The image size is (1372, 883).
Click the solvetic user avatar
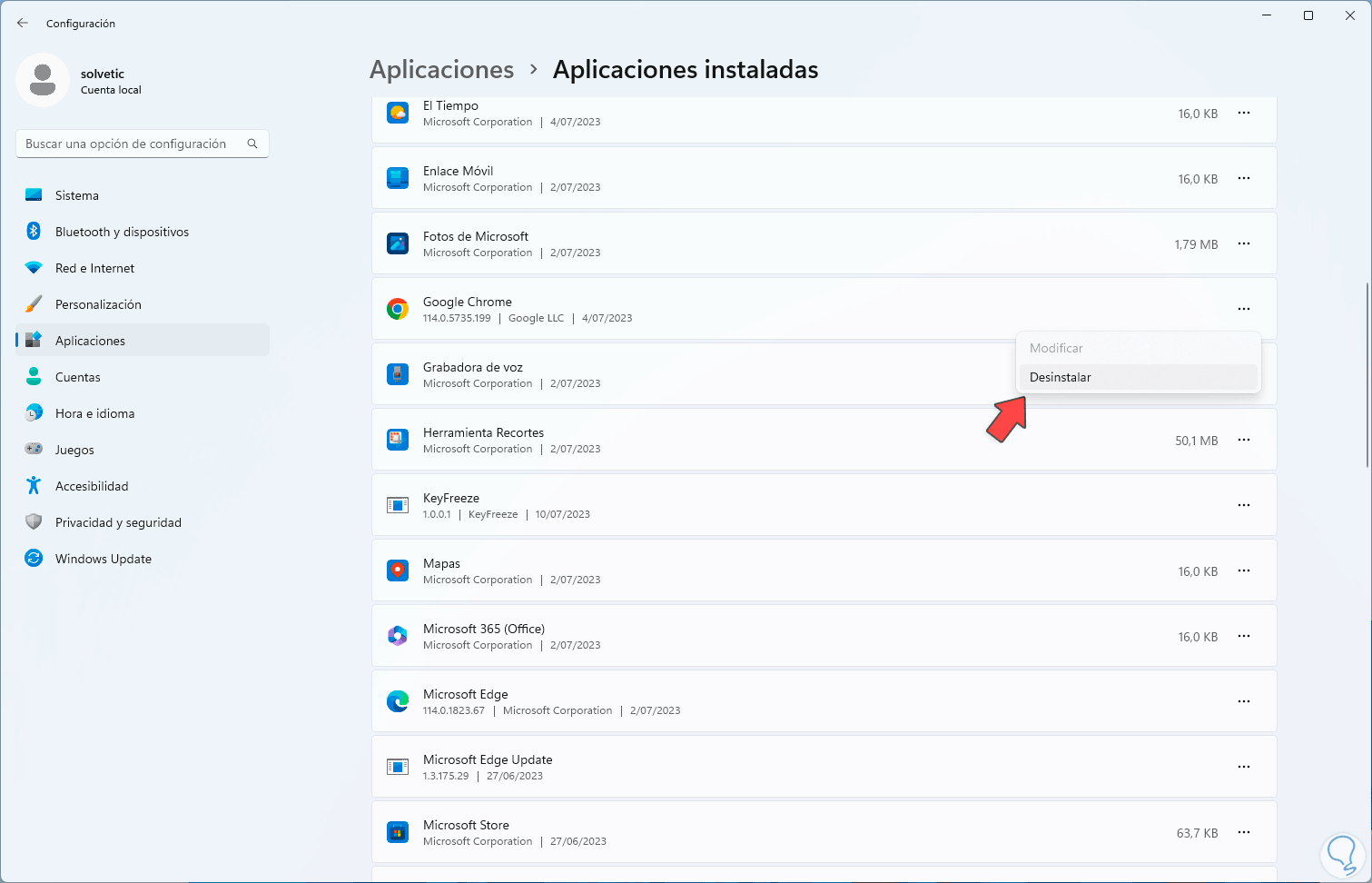point(43,80)
